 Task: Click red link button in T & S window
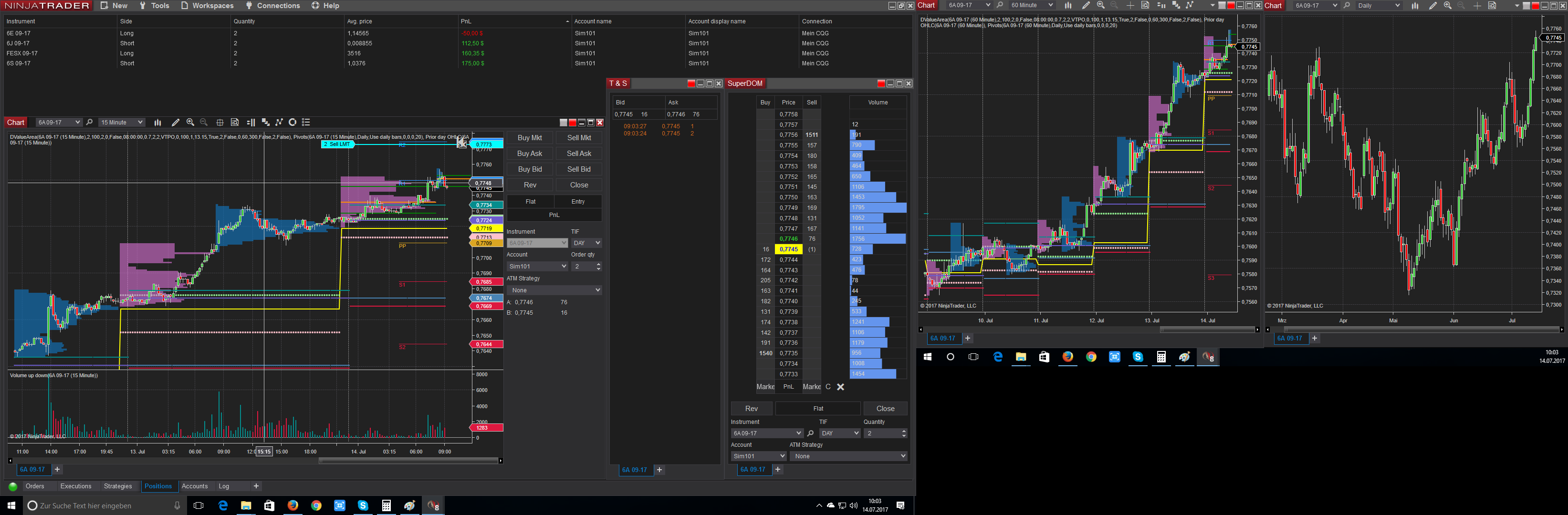(x=691, y=83)
